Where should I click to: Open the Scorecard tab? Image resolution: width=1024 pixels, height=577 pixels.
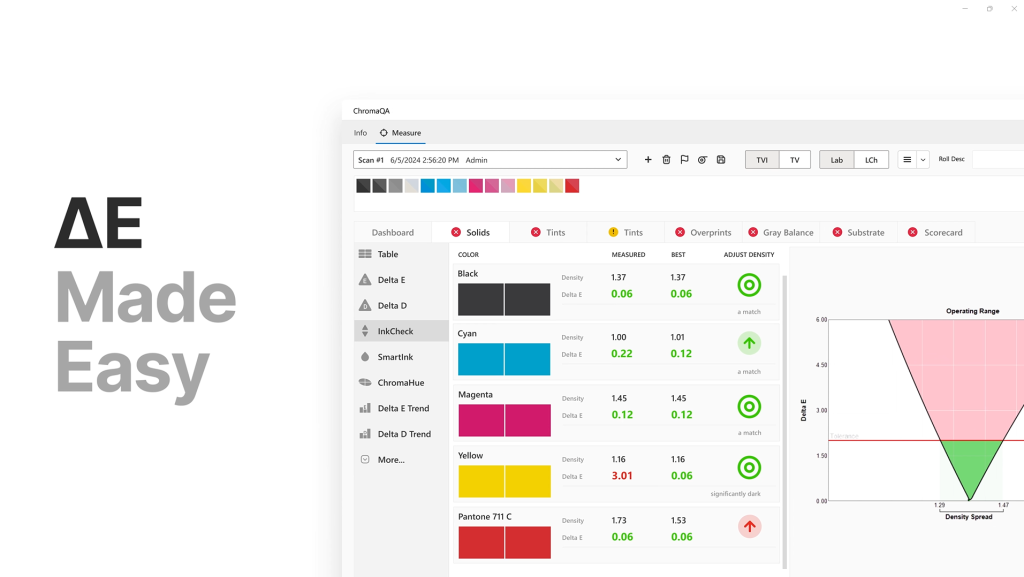click(935, 232)
